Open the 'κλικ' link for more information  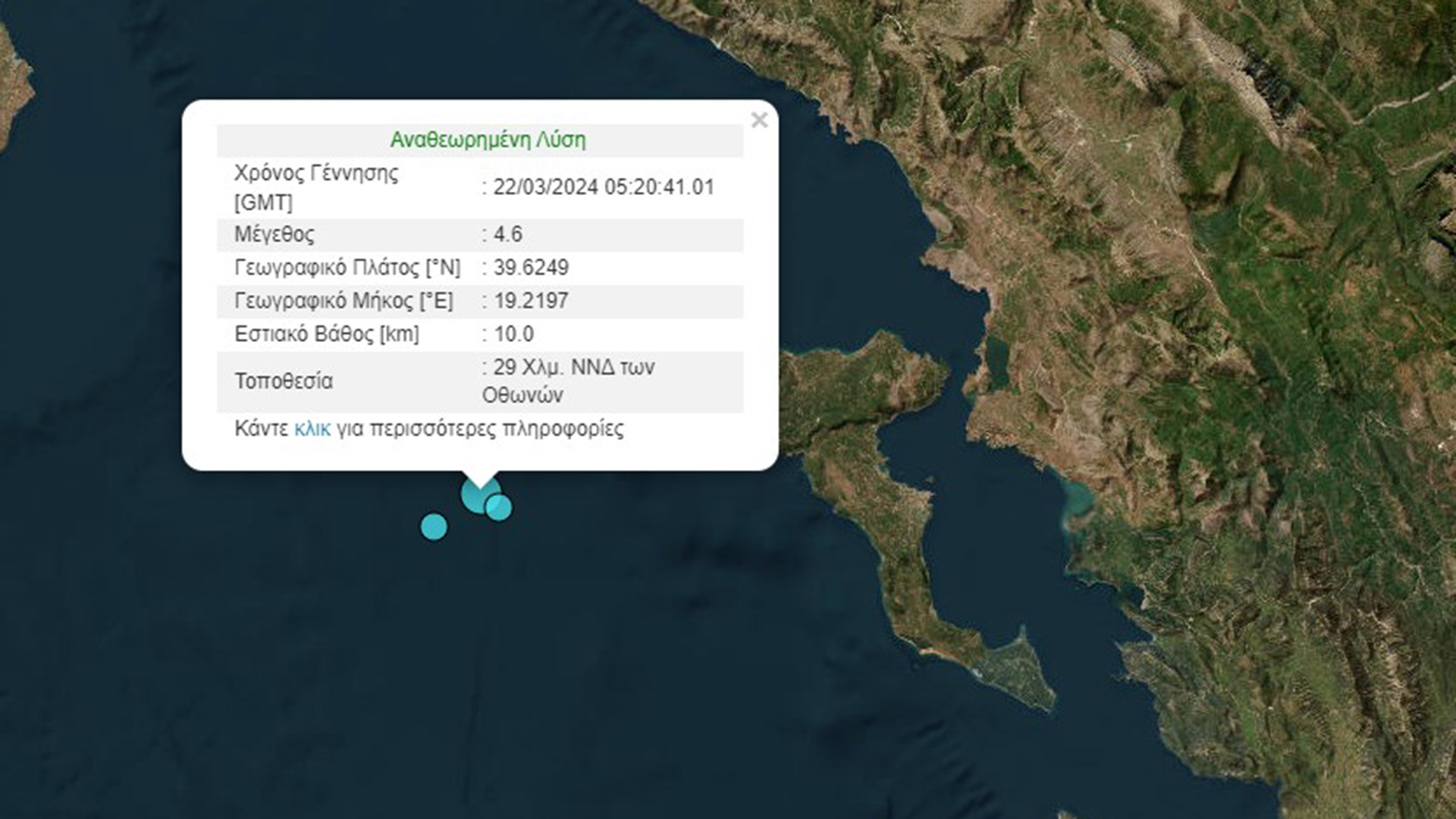tap(312, 429)
